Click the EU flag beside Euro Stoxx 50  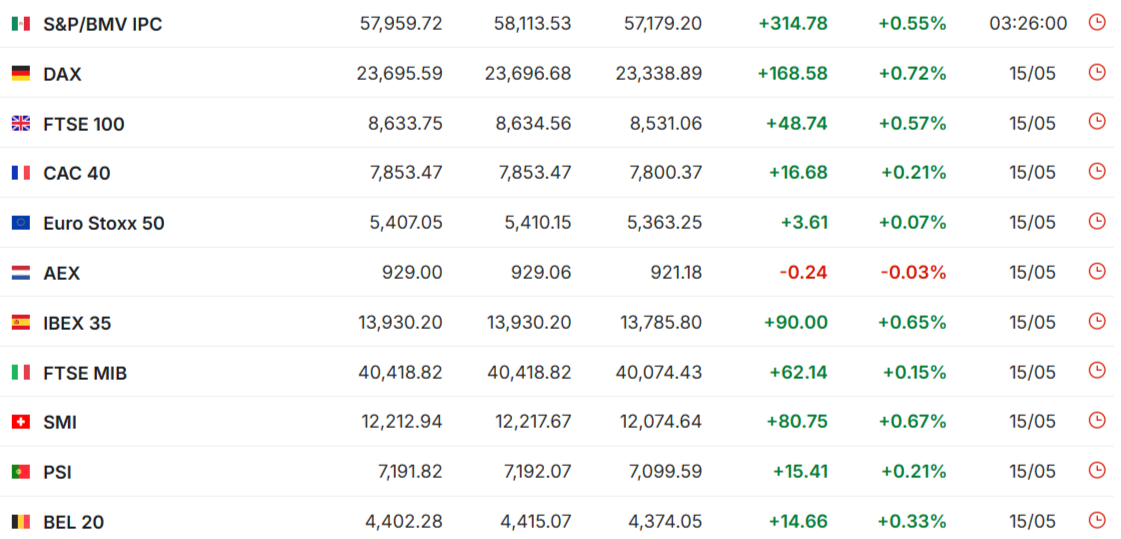coord(21,223)
